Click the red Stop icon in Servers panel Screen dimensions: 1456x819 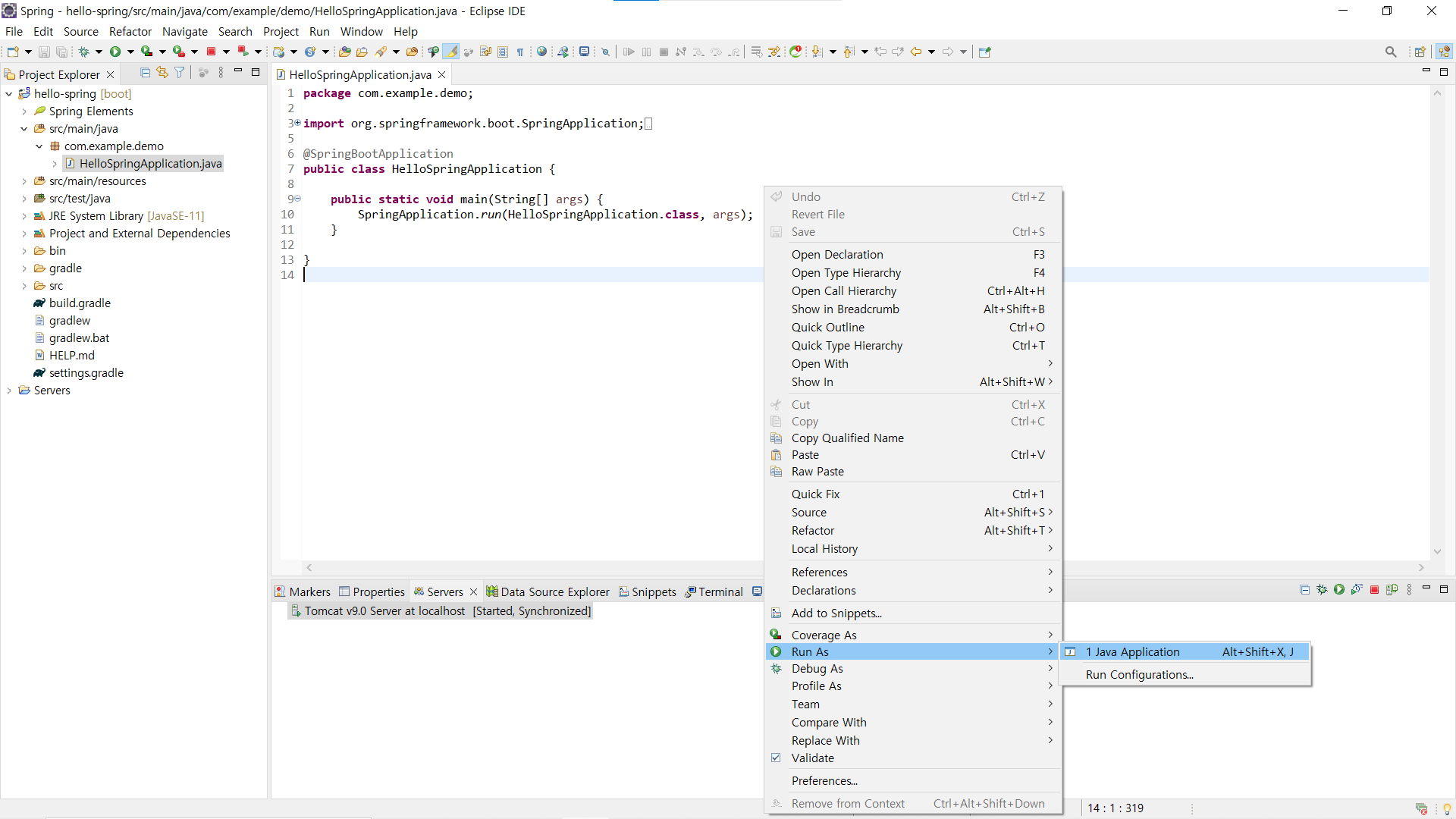point(1374,590)
